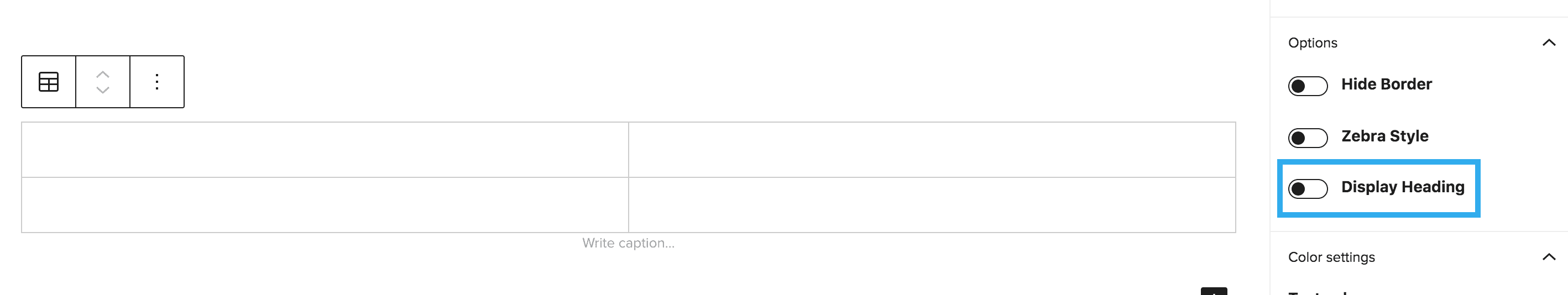Click the top-left table cell

point(325,150)
